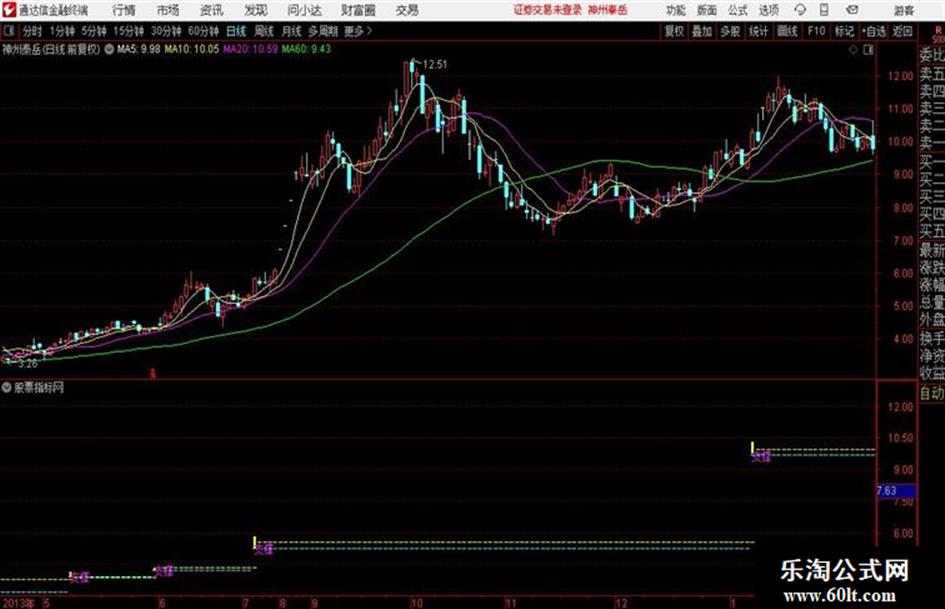Click the 12.51 peak price annotation

pyautogui.click(x=435, y=64)
